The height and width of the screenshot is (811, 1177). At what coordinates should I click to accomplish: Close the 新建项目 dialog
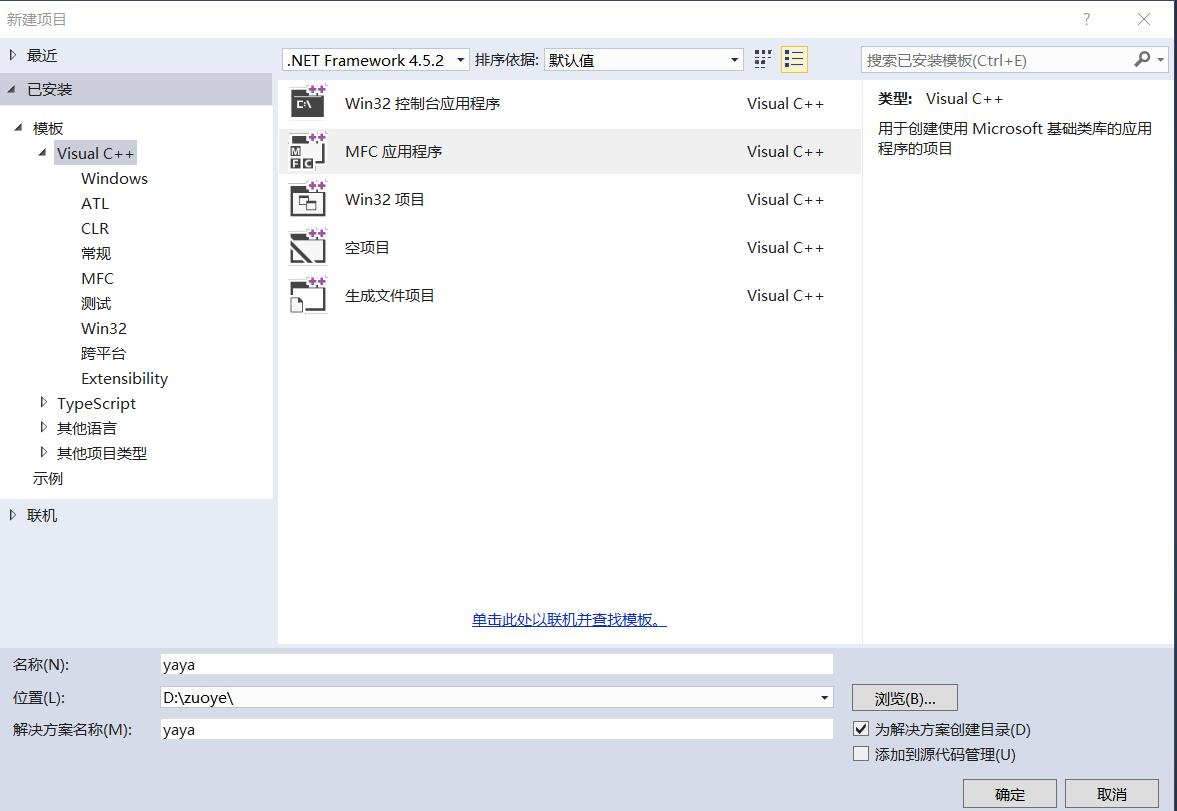click(1143, 19)
